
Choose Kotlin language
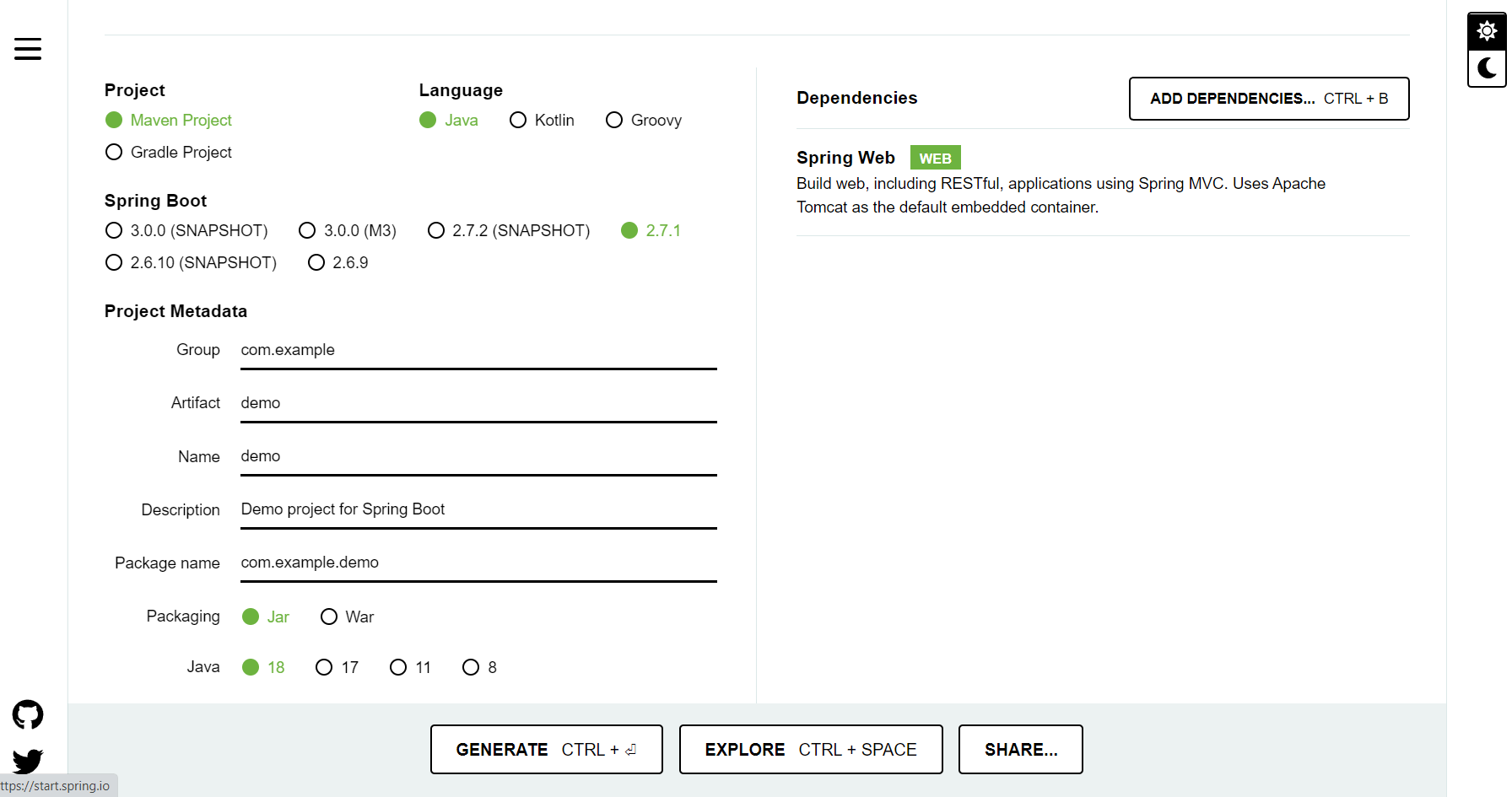coord(542,120)
